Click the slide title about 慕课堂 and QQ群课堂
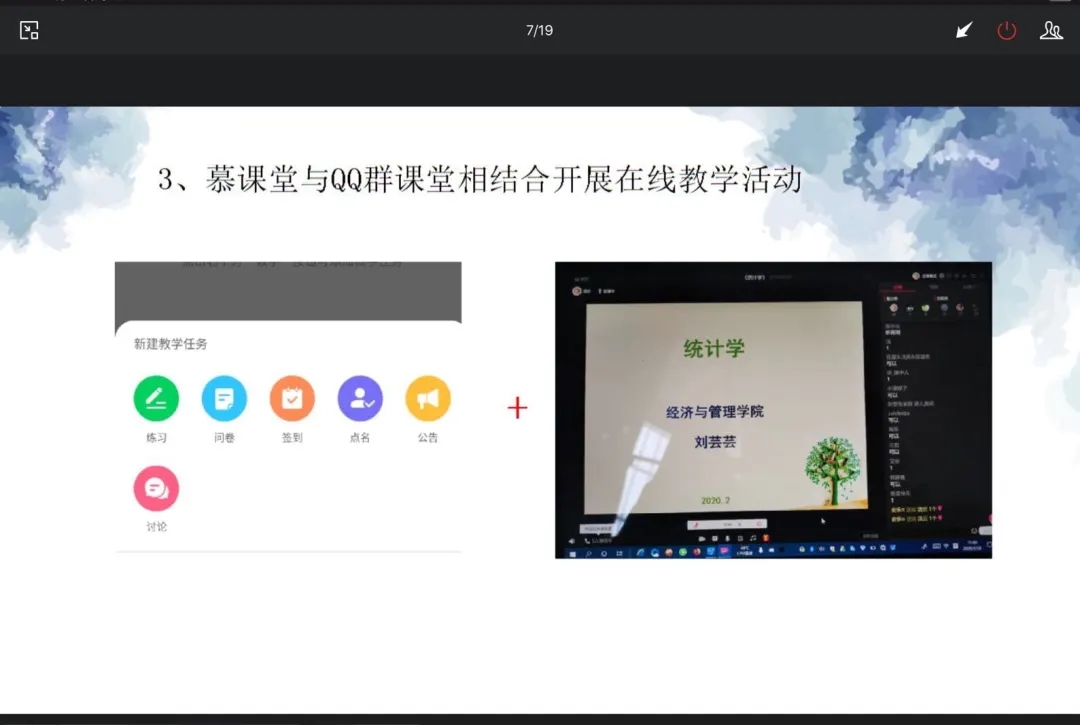The width and height of the screenshot is (1080, 725). tap(480, 180)
